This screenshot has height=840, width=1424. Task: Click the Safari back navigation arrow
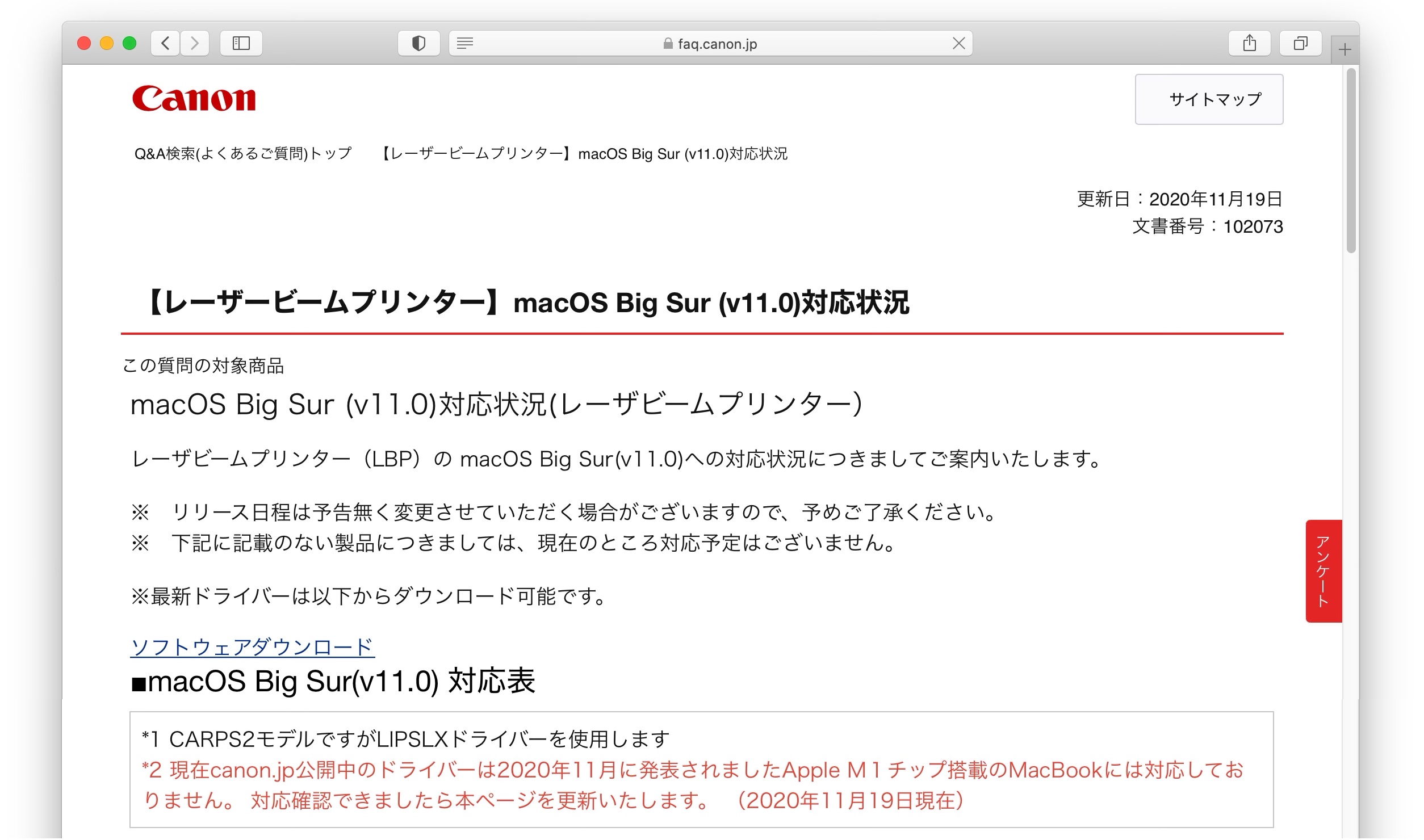point(165,43)
